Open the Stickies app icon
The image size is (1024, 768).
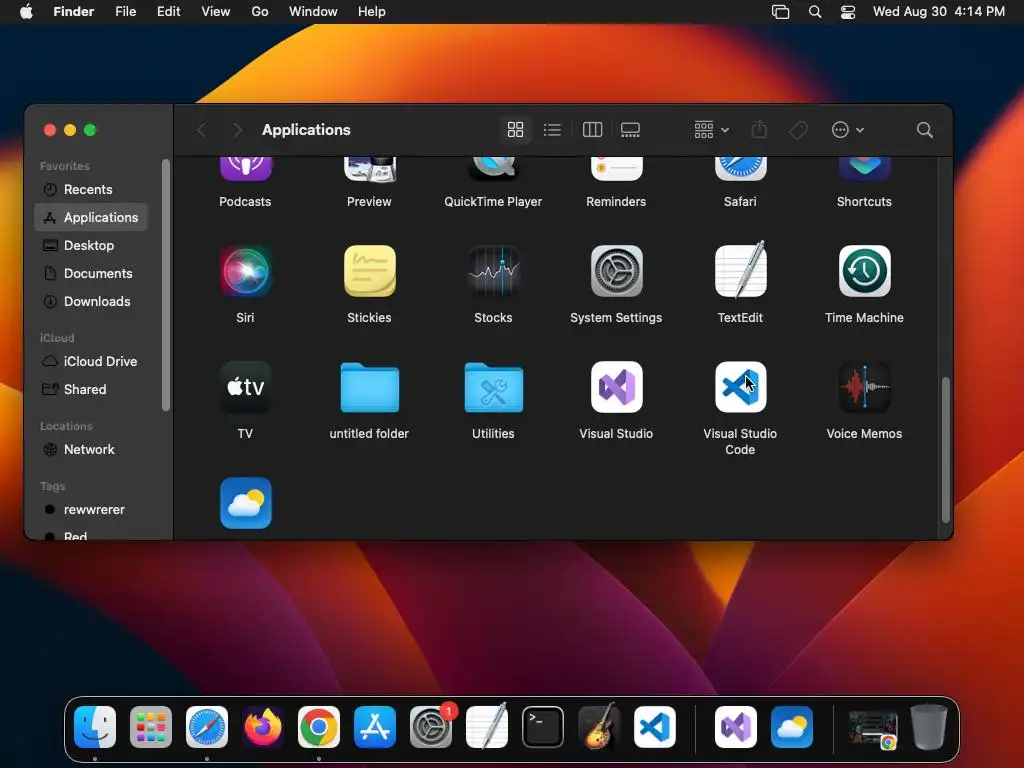pos(370,271)
